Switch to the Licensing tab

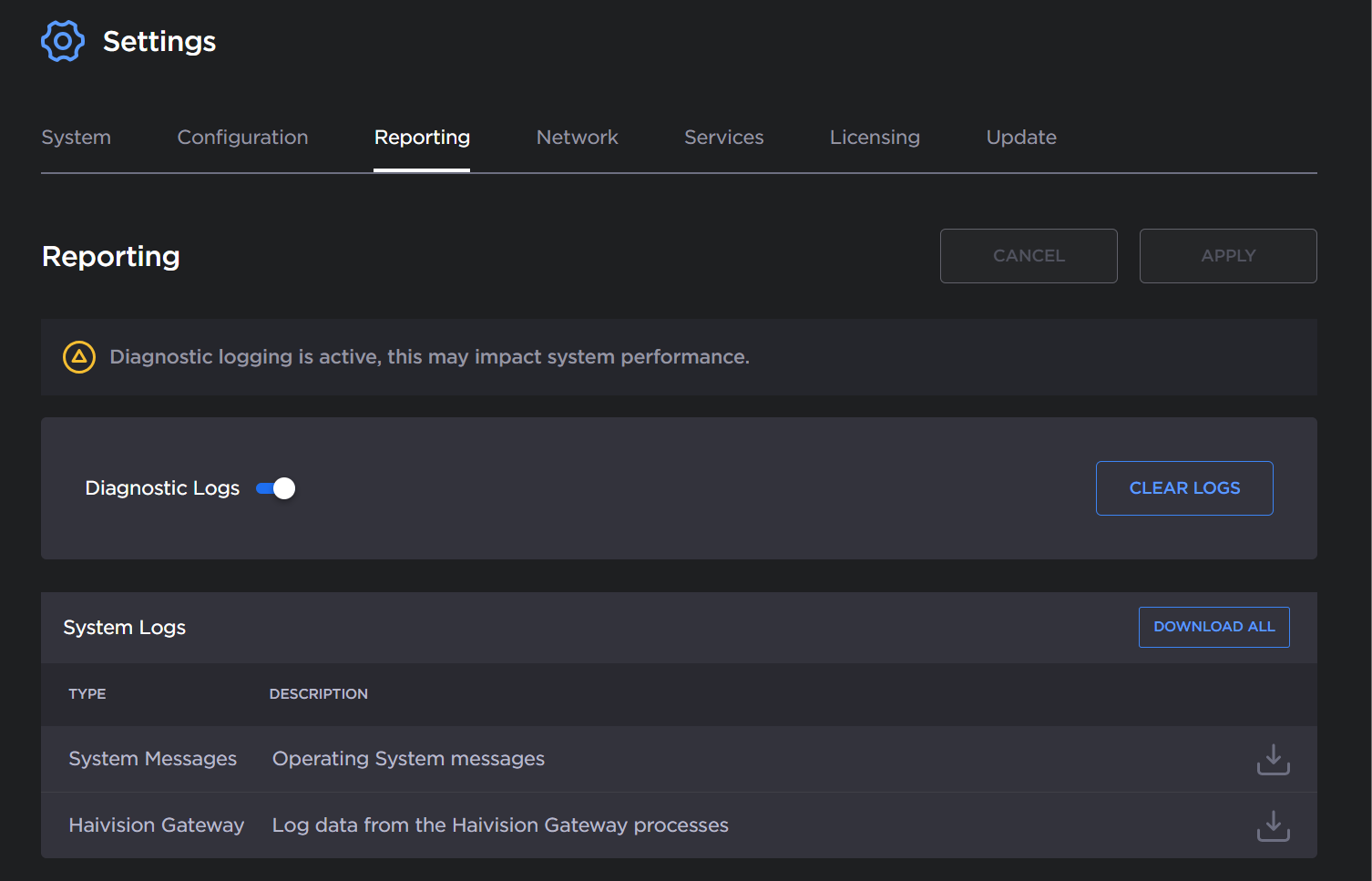(x=875, y=138)
